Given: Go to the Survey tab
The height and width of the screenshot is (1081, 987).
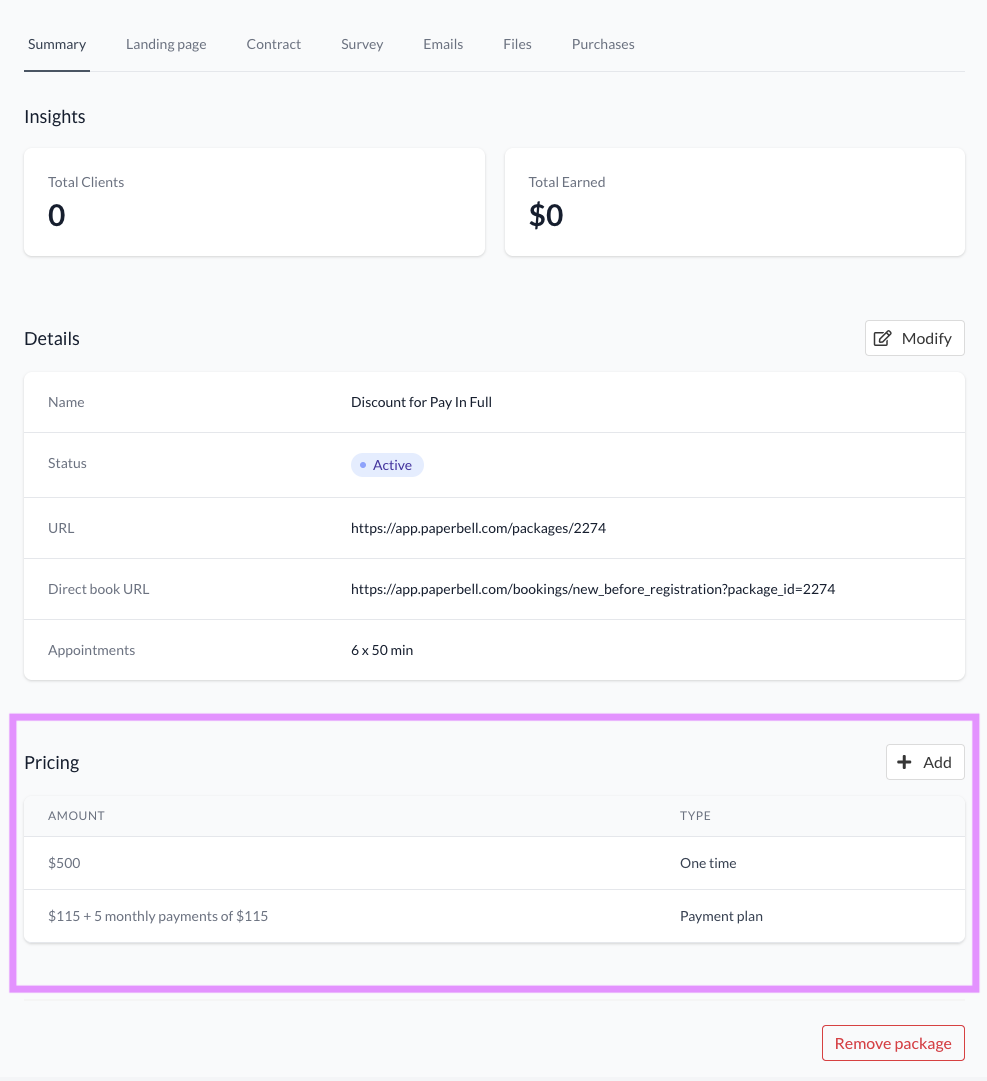Looking at the screenshot, I should (x=362, y=44).
